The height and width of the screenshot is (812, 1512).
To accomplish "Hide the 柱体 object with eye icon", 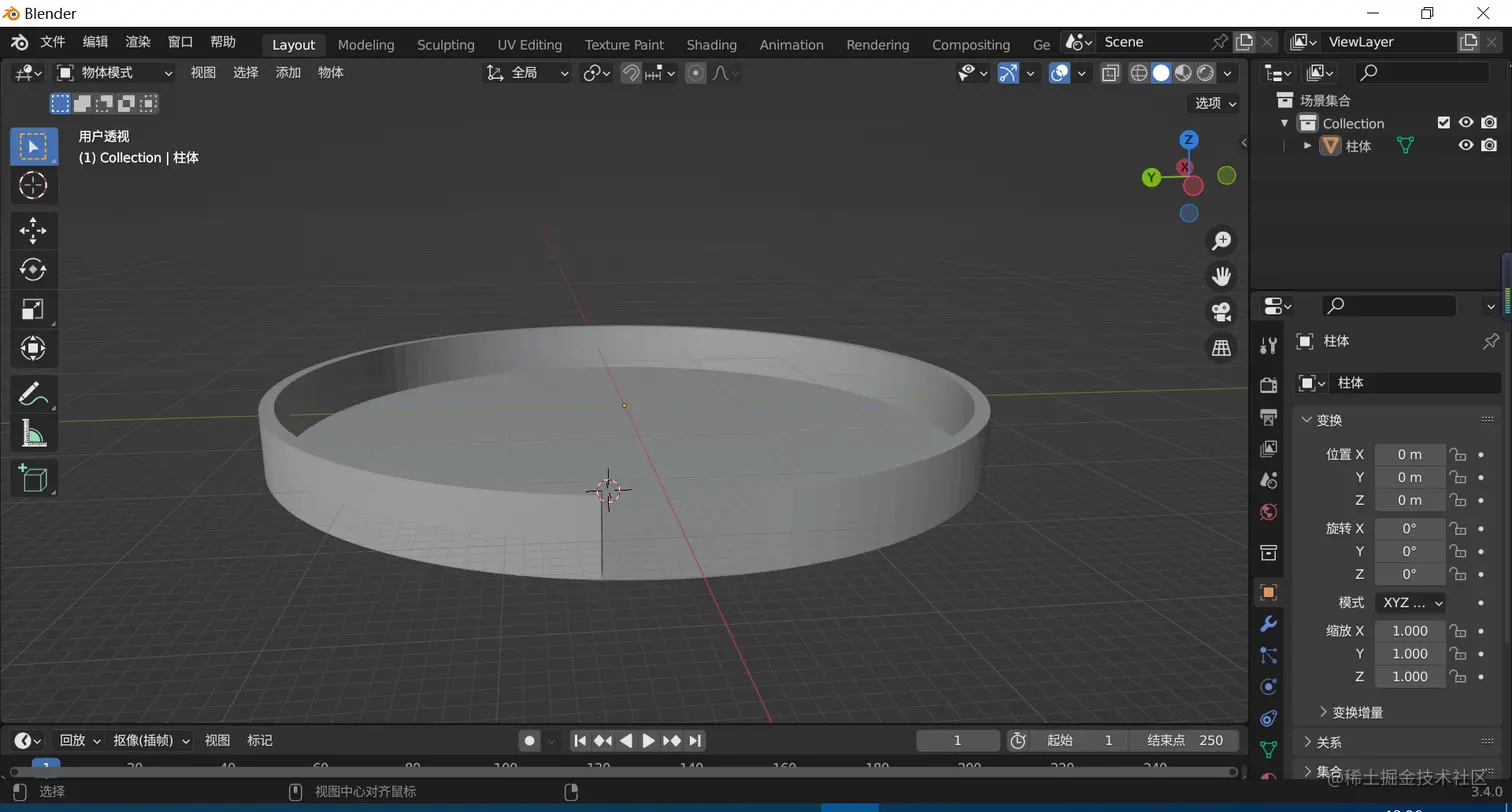I will coord(1466,146).
